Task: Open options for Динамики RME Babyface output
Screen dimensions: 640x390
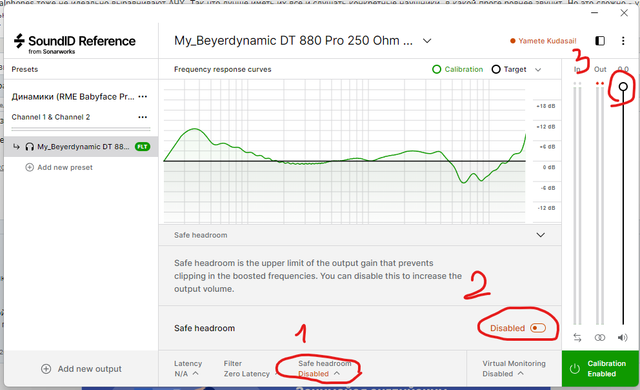Action: [142, 97]
